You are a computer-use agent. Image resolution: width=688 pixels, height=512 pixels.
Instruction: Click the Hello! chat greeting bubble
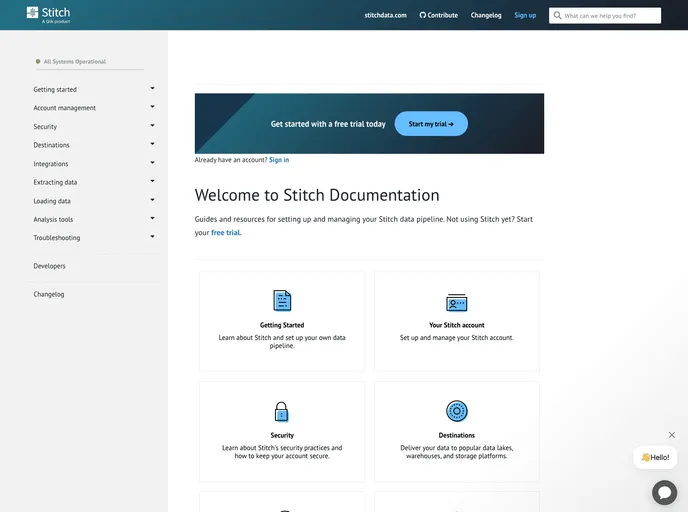(655, 457)
